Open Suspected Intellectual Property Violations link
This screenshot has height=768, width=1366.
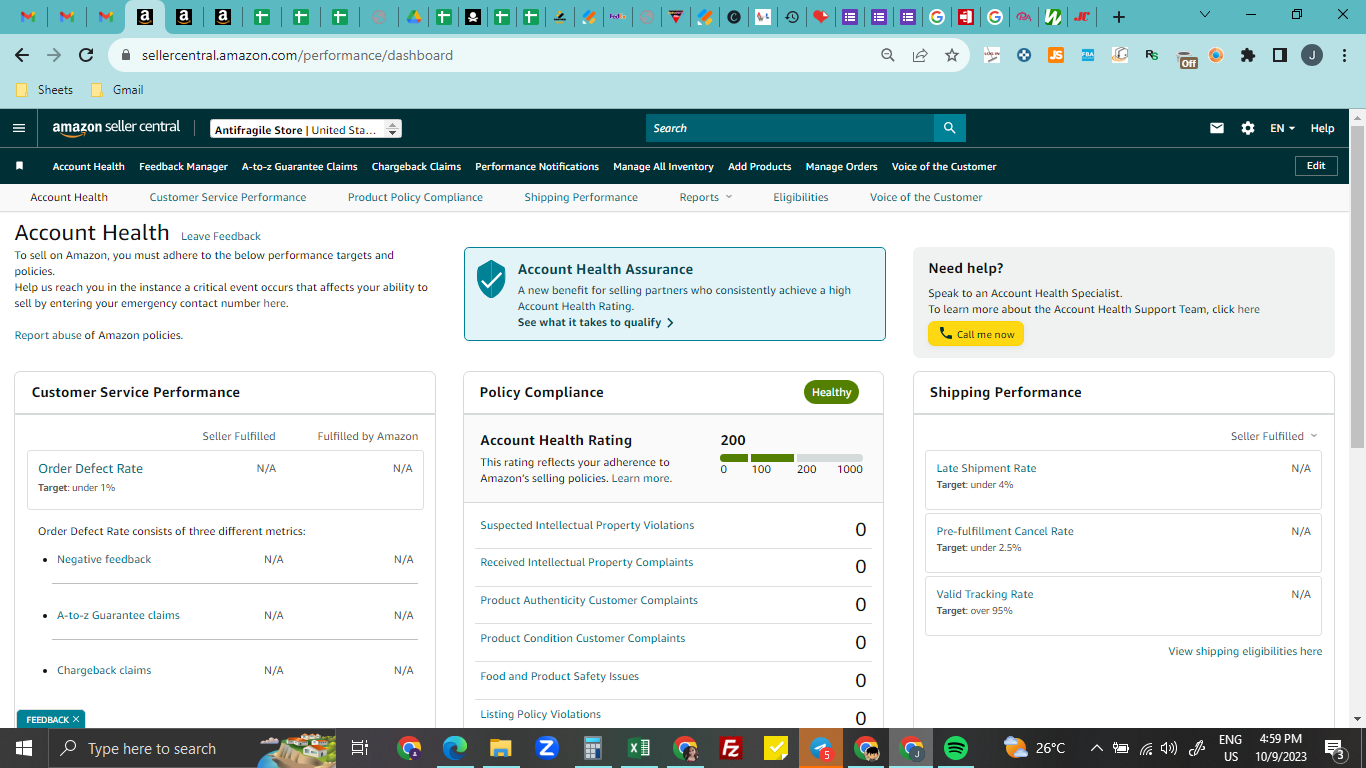[x=587, y=525]
